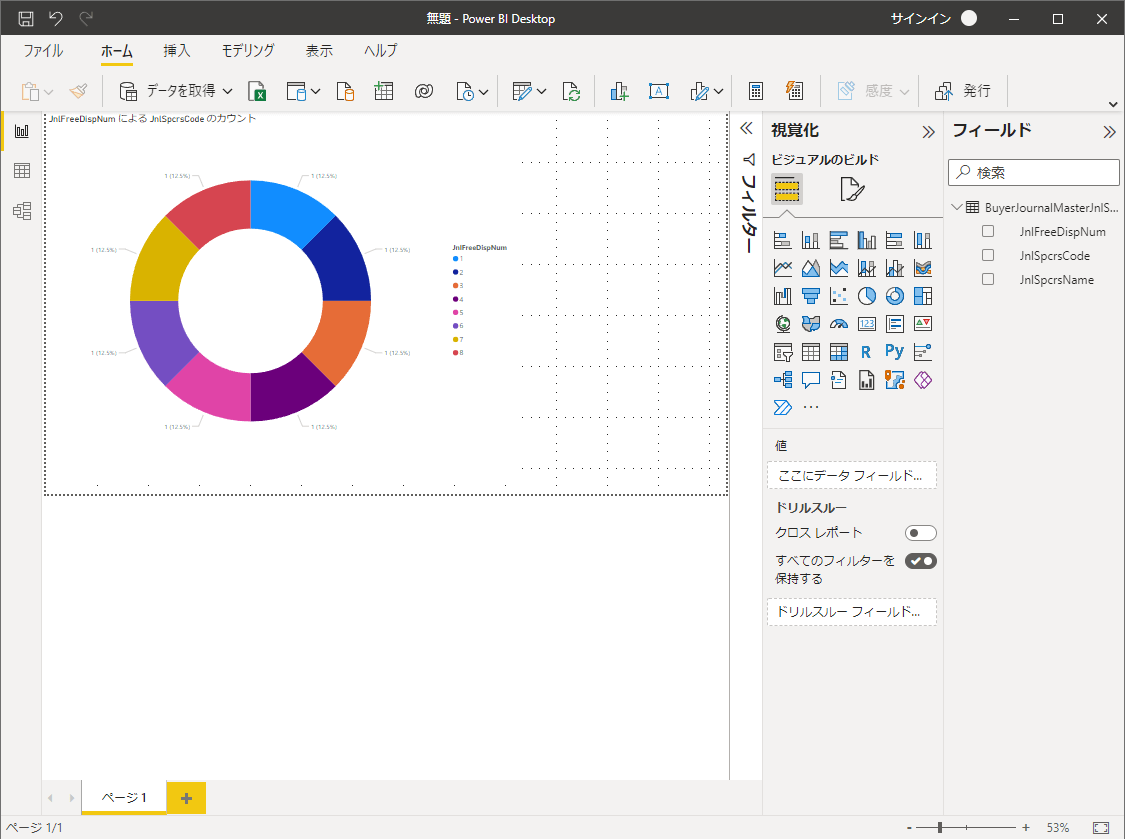Click the 発行 publish button

pyautogui.click(x=963, y=91)
